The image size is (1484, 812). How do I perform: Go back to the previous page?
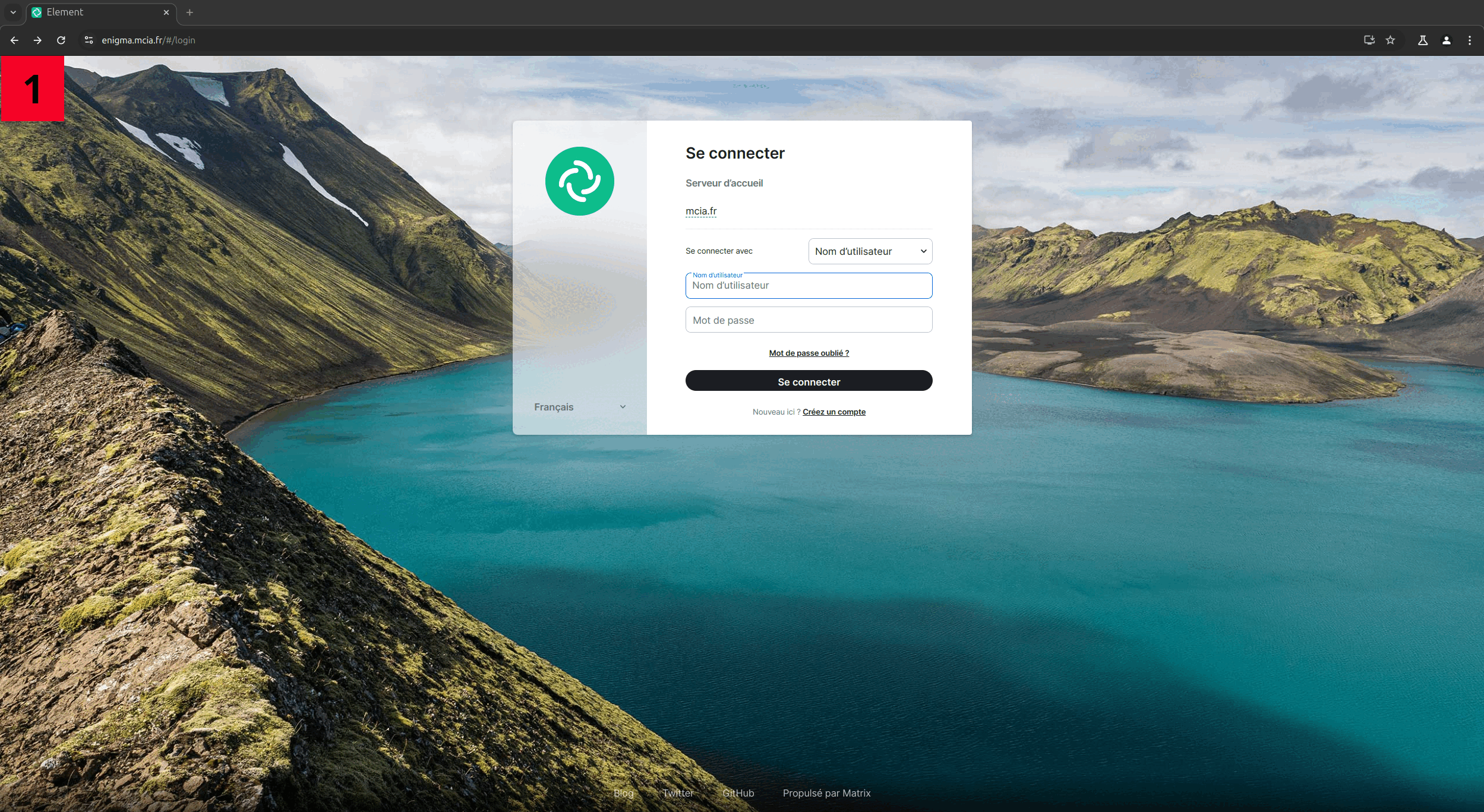pos(14,40)
